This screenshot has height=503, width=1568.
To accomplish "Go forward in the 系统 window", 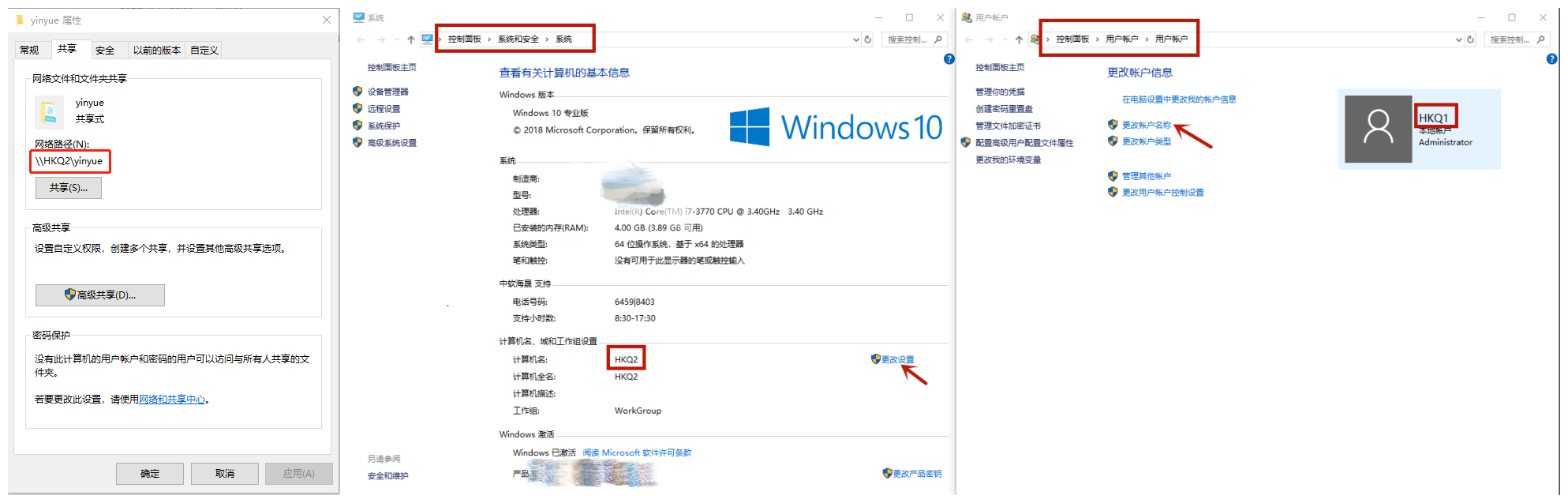I will 381,39.
